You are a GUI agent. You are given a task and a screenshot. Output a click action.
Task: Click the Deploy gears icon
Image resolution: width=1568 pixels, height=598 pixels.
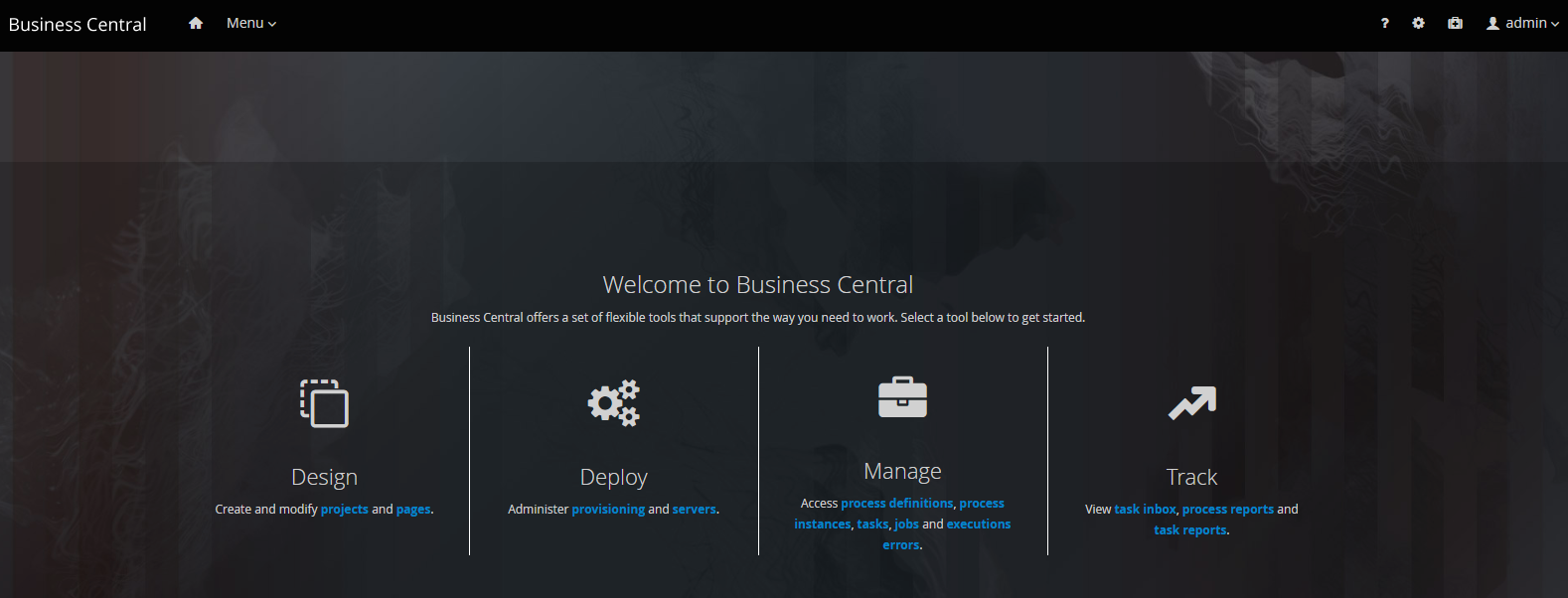613,402
